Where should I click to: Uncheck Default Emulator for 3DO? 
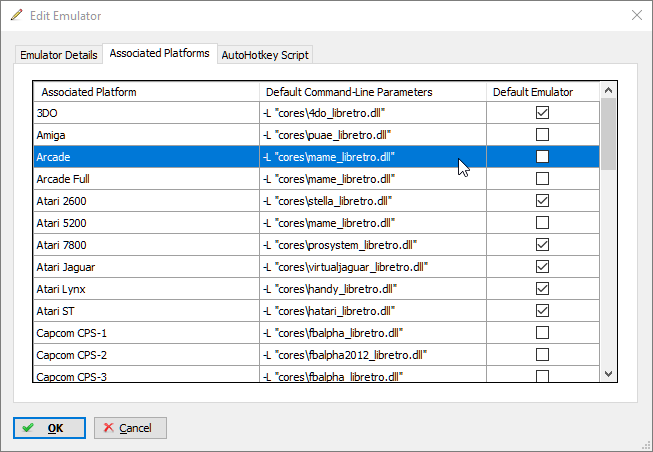[x=542, y=112]
